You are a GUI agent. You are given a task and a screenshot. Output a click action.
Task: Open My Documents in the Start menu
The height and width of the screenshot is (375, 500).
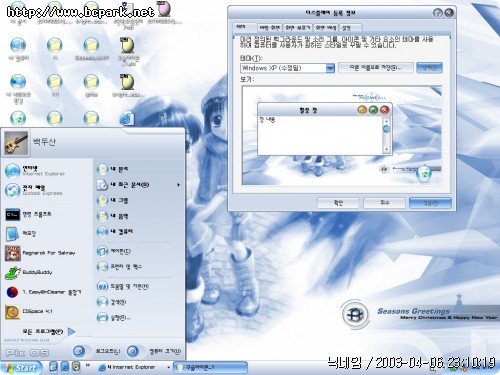[112, 169]
